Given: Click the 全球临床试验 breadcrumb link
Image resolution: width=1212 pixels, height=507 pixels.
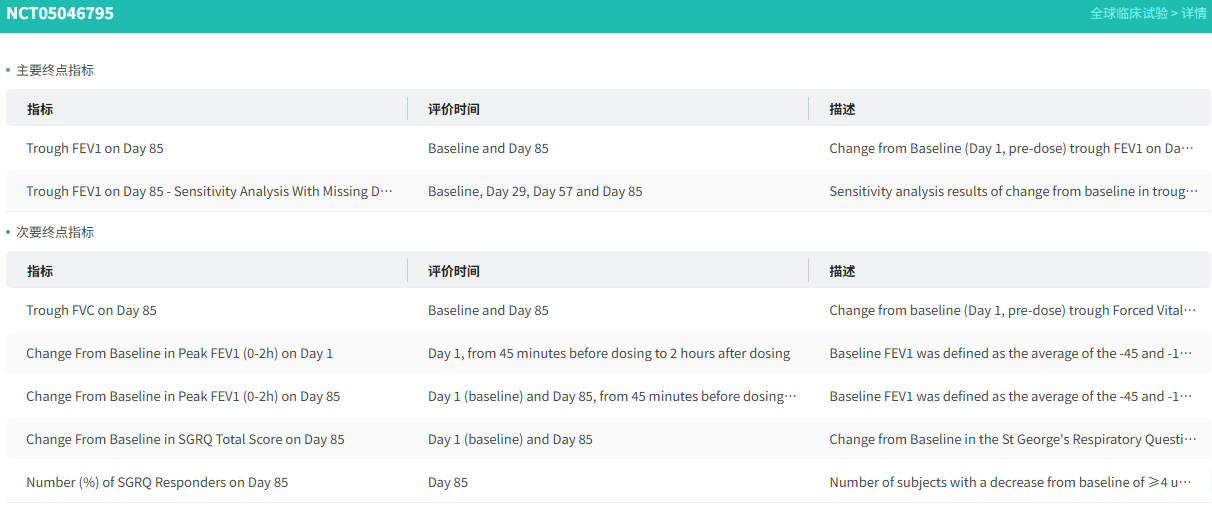Looking at the screenshot, I should click(1128, 14).
